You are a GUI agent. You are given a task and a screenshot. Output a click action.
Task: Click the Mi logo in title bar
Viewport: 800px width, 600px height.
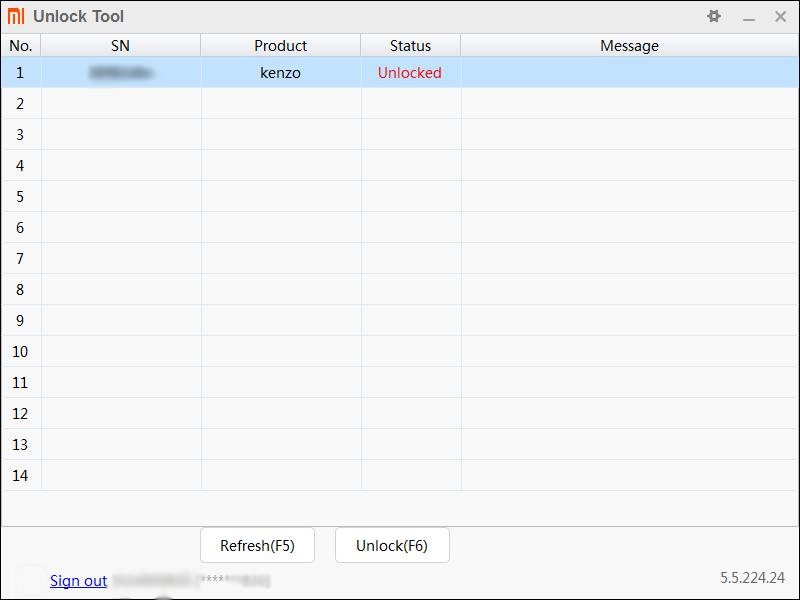(16, 16)
